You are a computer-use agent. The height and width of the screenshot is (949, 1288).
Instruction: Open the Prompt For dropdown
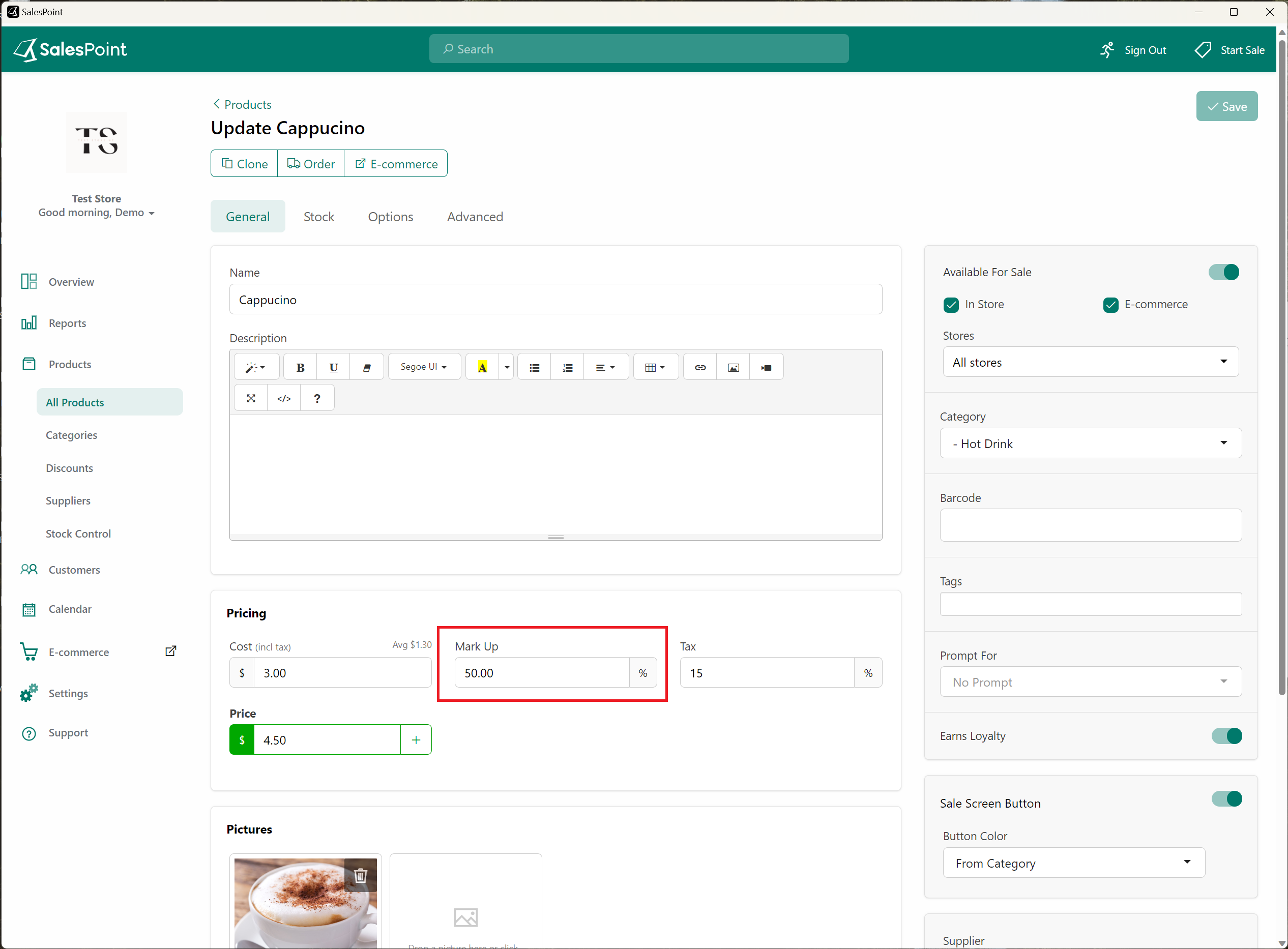point(1089,682)
